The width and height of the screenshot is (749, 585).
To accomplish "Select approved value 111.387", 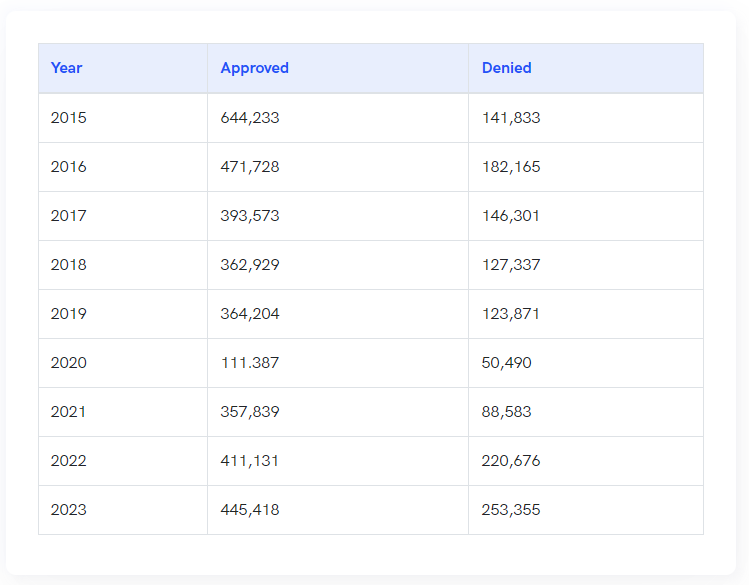I will pos(250,363).
